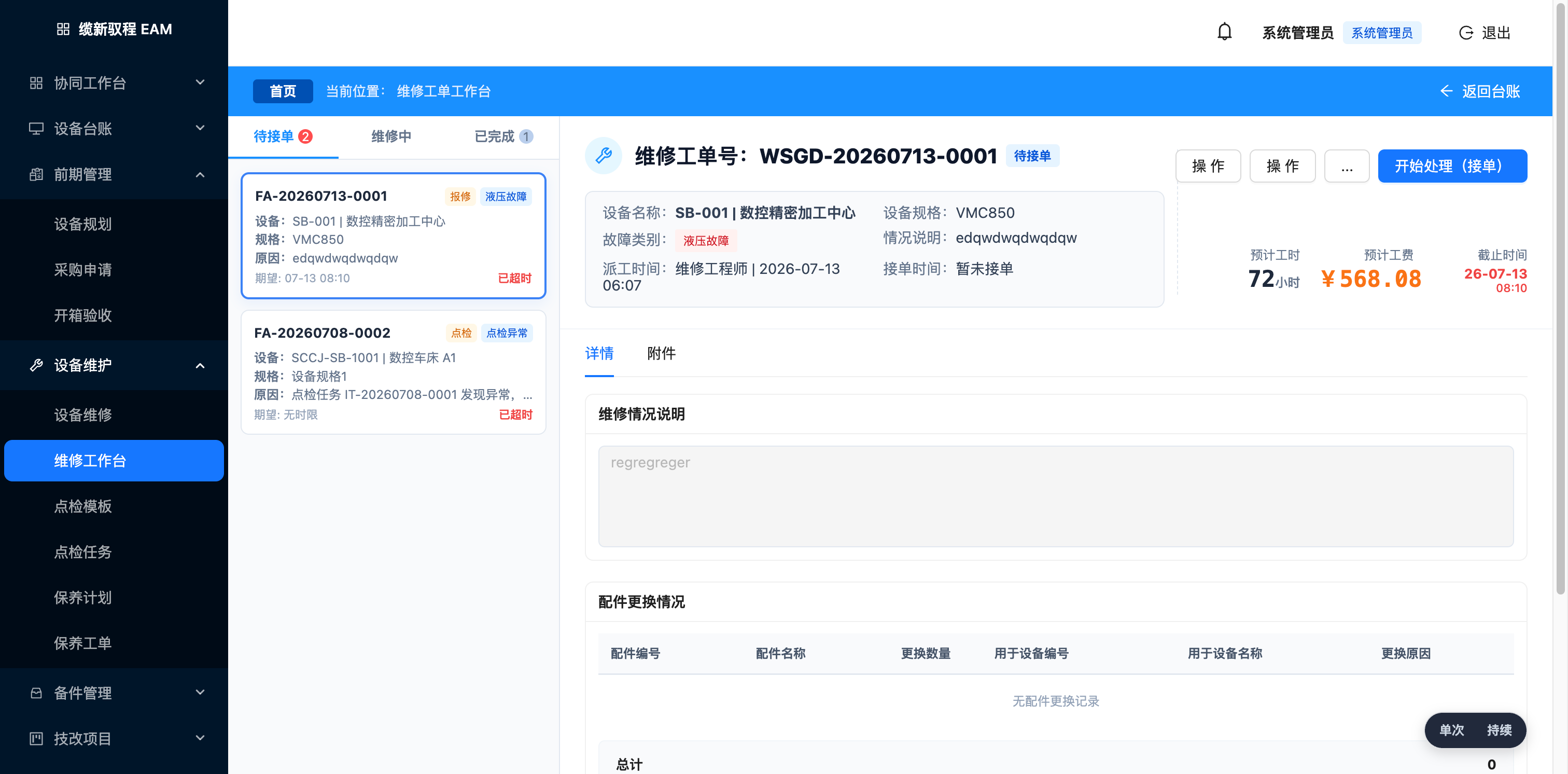Select the 持续 mode option

click(x=1499, y=730)
